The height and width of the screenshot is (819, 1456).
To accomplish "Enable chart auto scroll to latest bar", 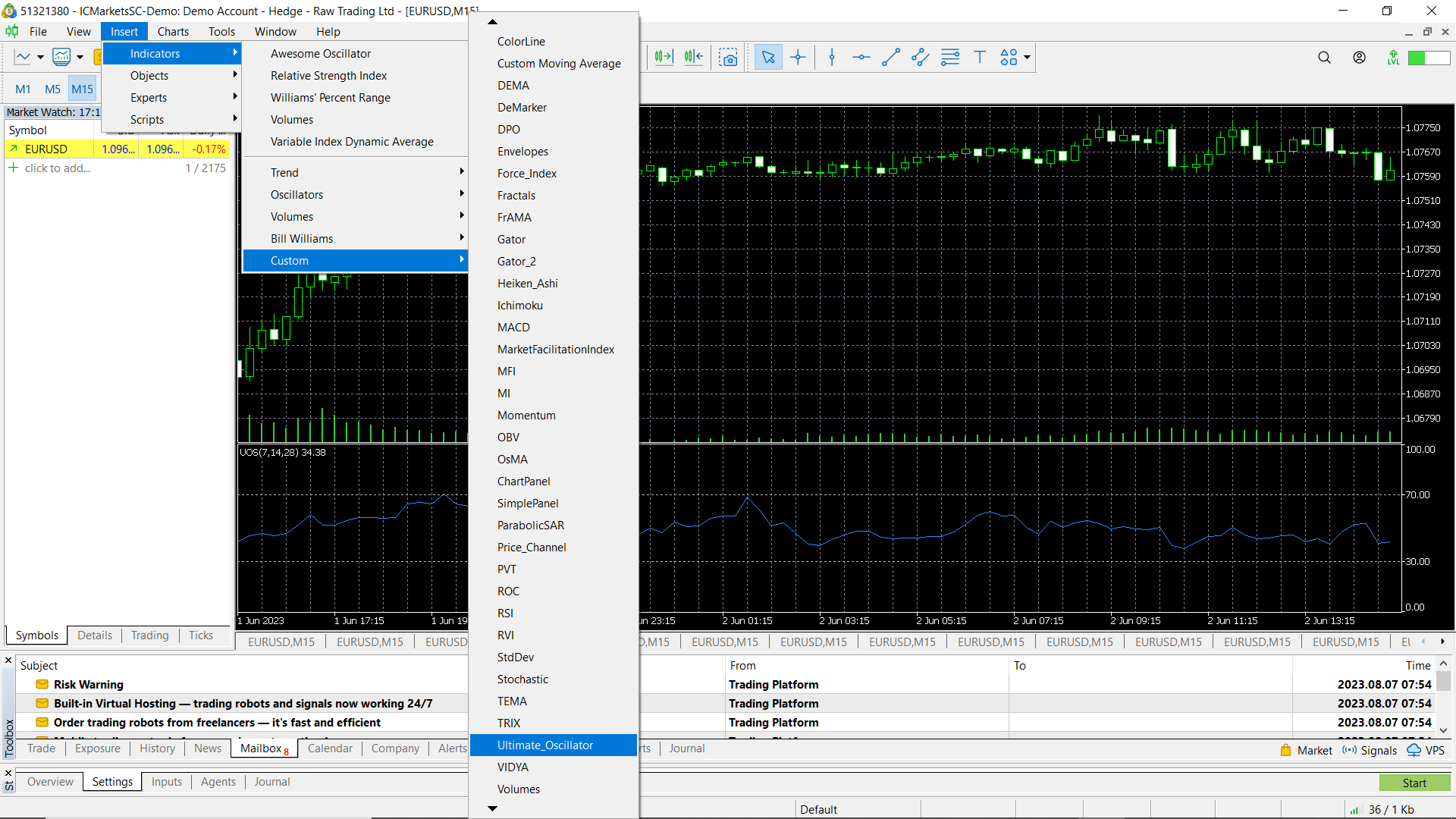I will 664,57.
